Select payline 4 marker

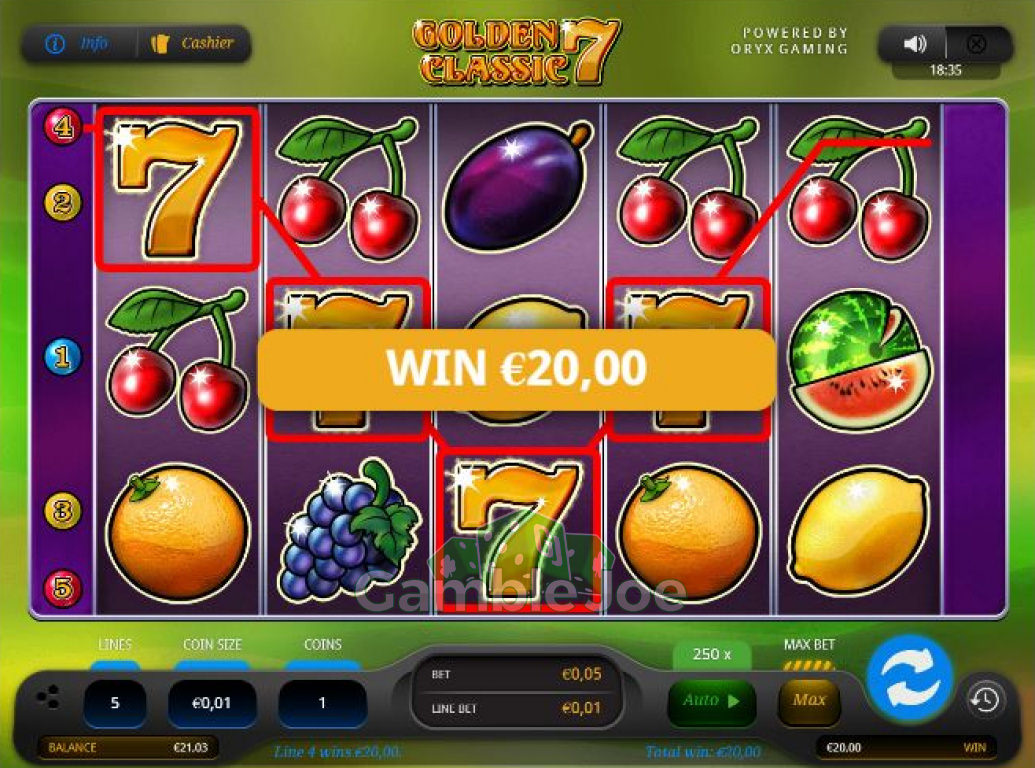[63, 125]
